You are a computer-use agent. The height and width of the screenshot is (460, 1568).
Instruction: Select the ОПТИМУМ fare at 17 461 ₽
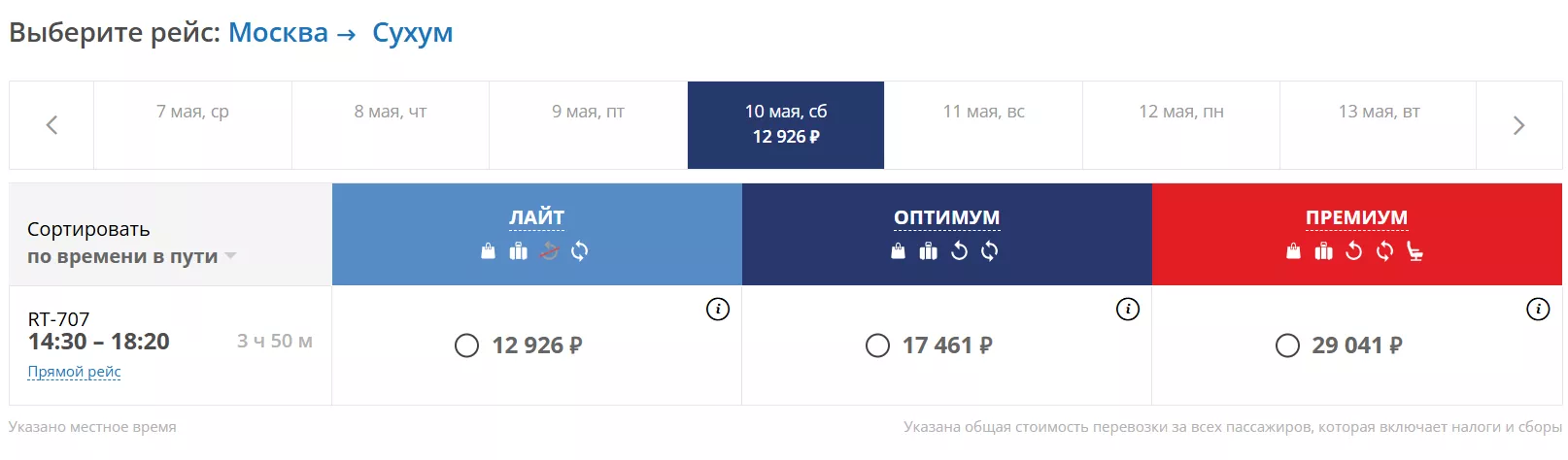(x=877, y=345)
